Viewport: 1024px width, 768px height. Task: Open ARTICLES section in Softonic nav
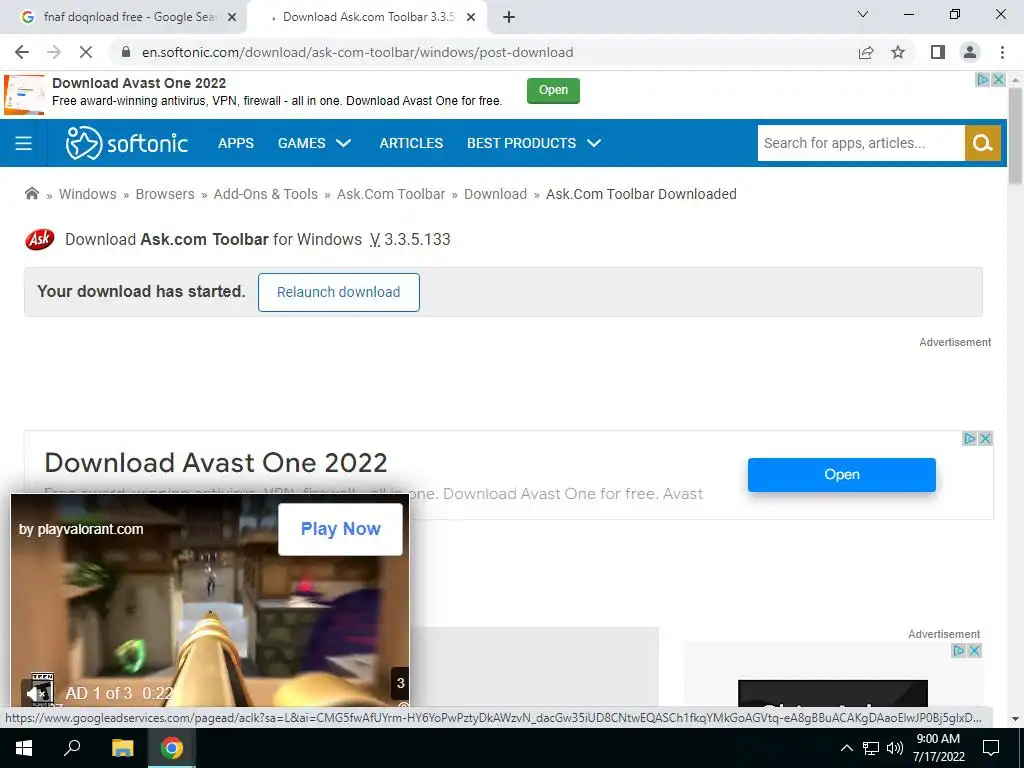coord(411,143)
